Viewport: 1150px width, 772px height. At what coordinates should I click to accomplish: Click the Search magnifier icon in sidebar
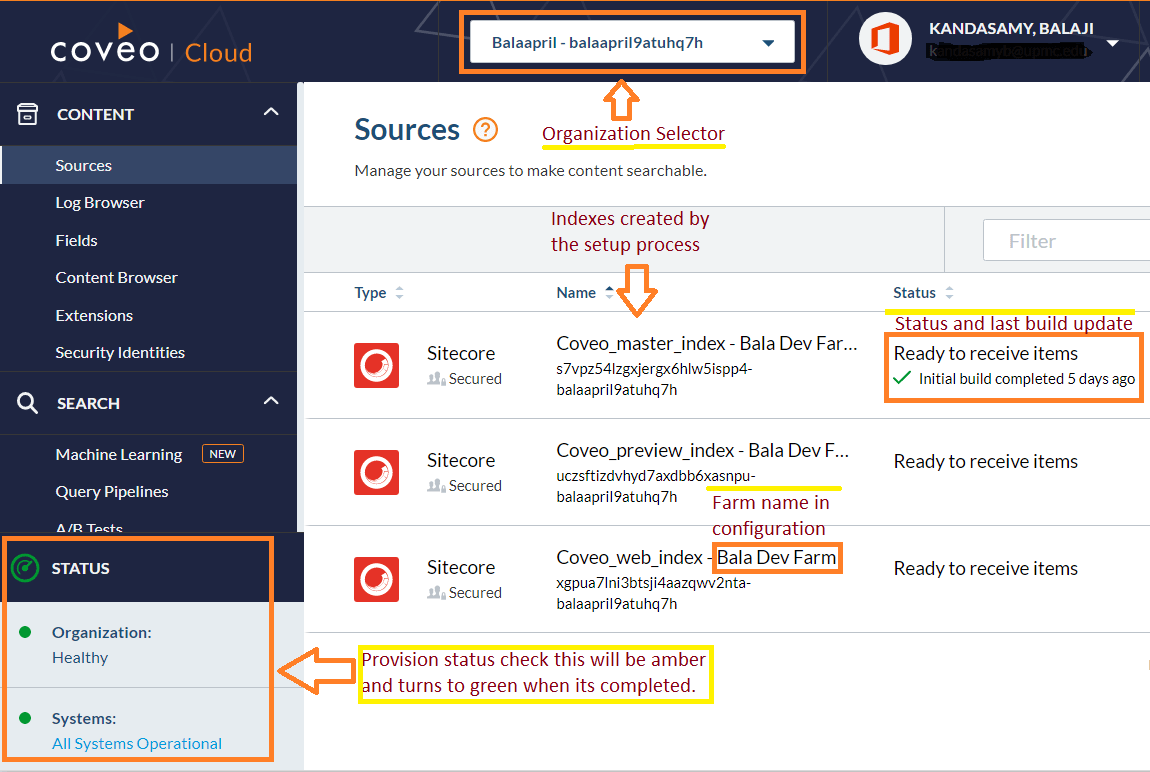(27, 403)
